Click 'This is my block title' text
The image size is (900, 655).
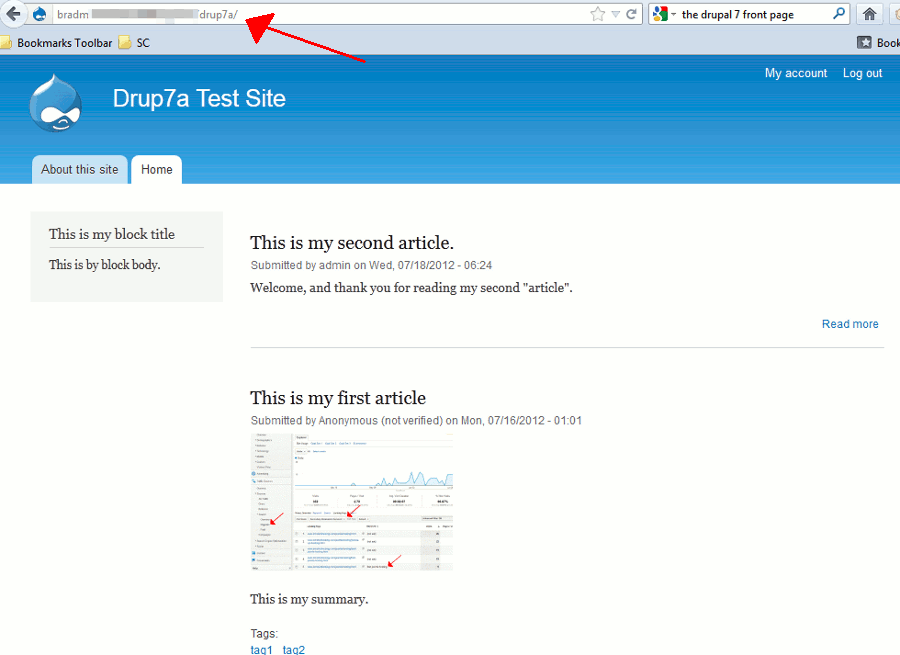[112, 234]
